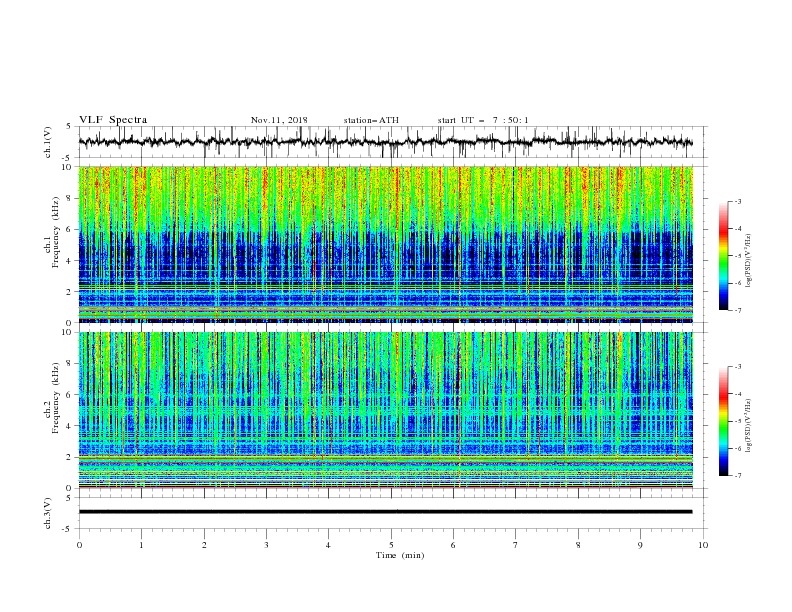Click the ch.2 color bar log(PSD) label
The image size is (792, 612).
click(748, 426)
